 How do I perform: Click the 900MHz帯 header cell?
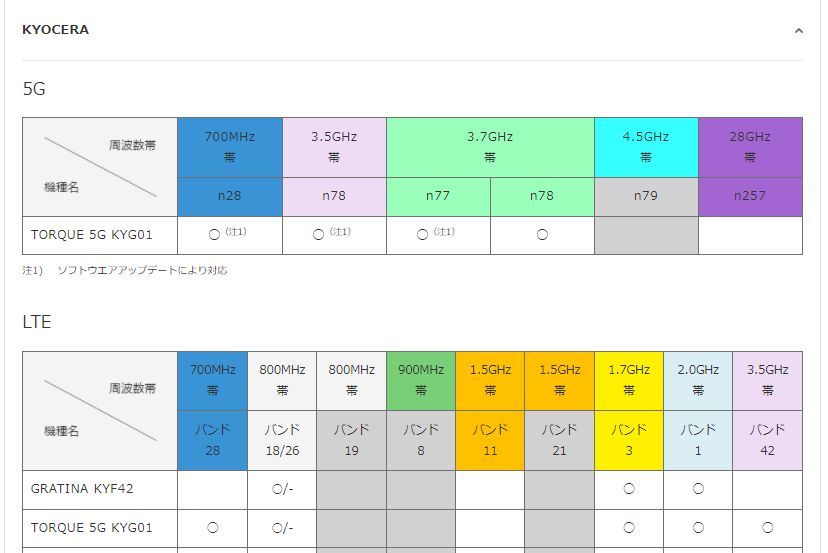pos(421,381)
